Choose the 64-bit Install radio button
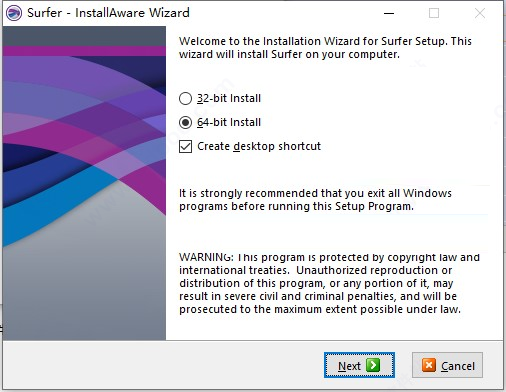Screen dimensions: 506x392 pyautogui.click(x=185, y=123)
